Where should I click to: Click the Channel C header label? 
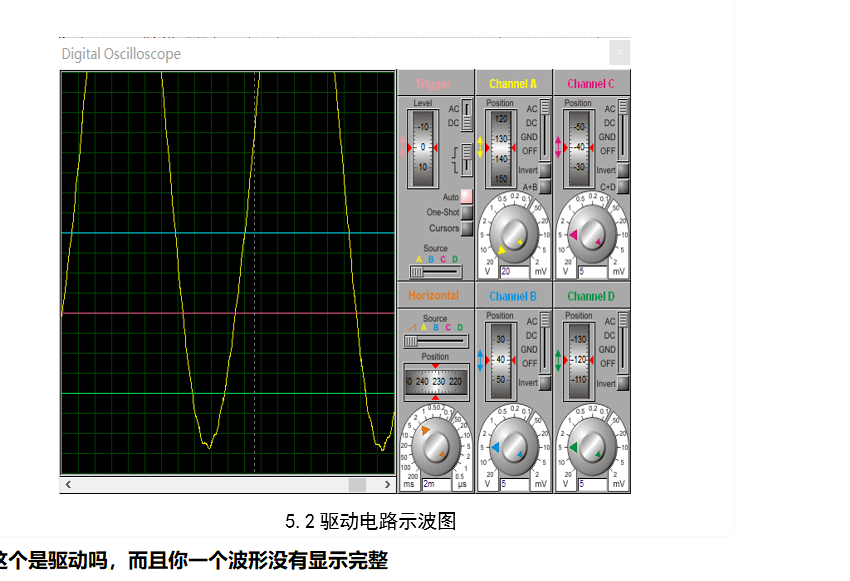pyautogui.click(x=591, y=84)
